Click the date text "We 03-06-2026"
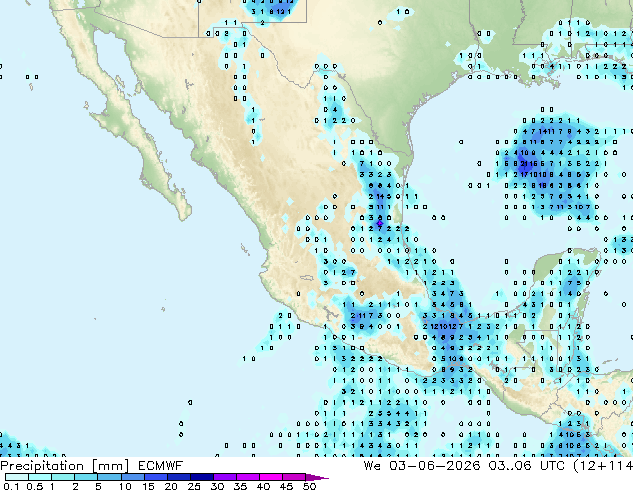This screenshot has height=490, width=634. pyautogui.click(x=422, y=466)
